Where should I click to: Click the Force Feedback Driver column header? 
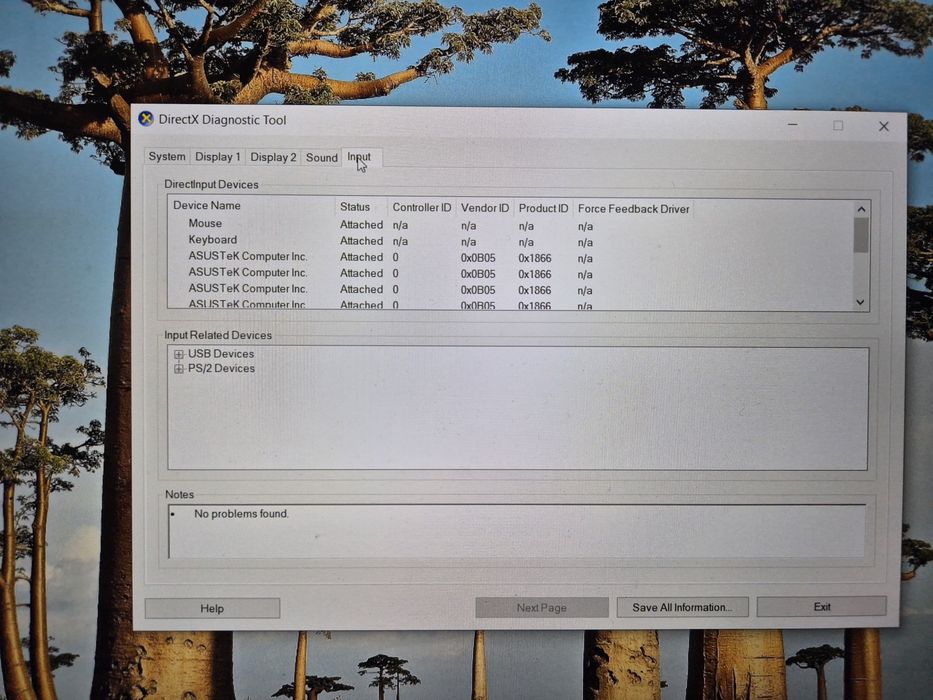(x=633, y=209)
